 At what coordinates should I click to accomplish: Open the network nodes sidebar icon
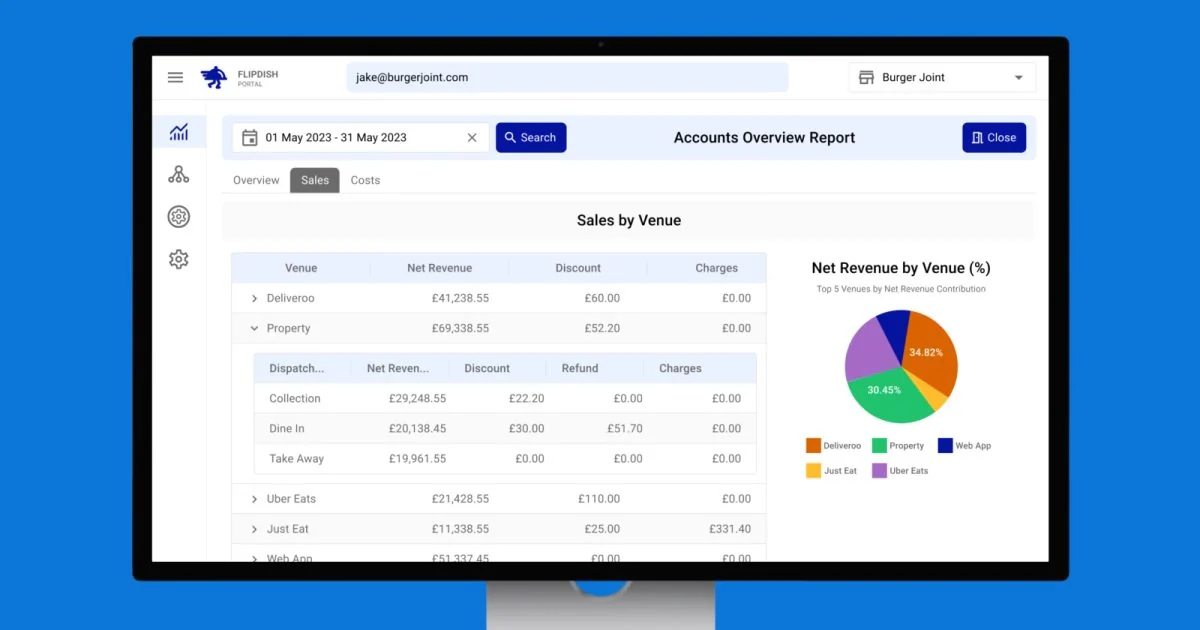pyautogui.click(x=179, y=175)
